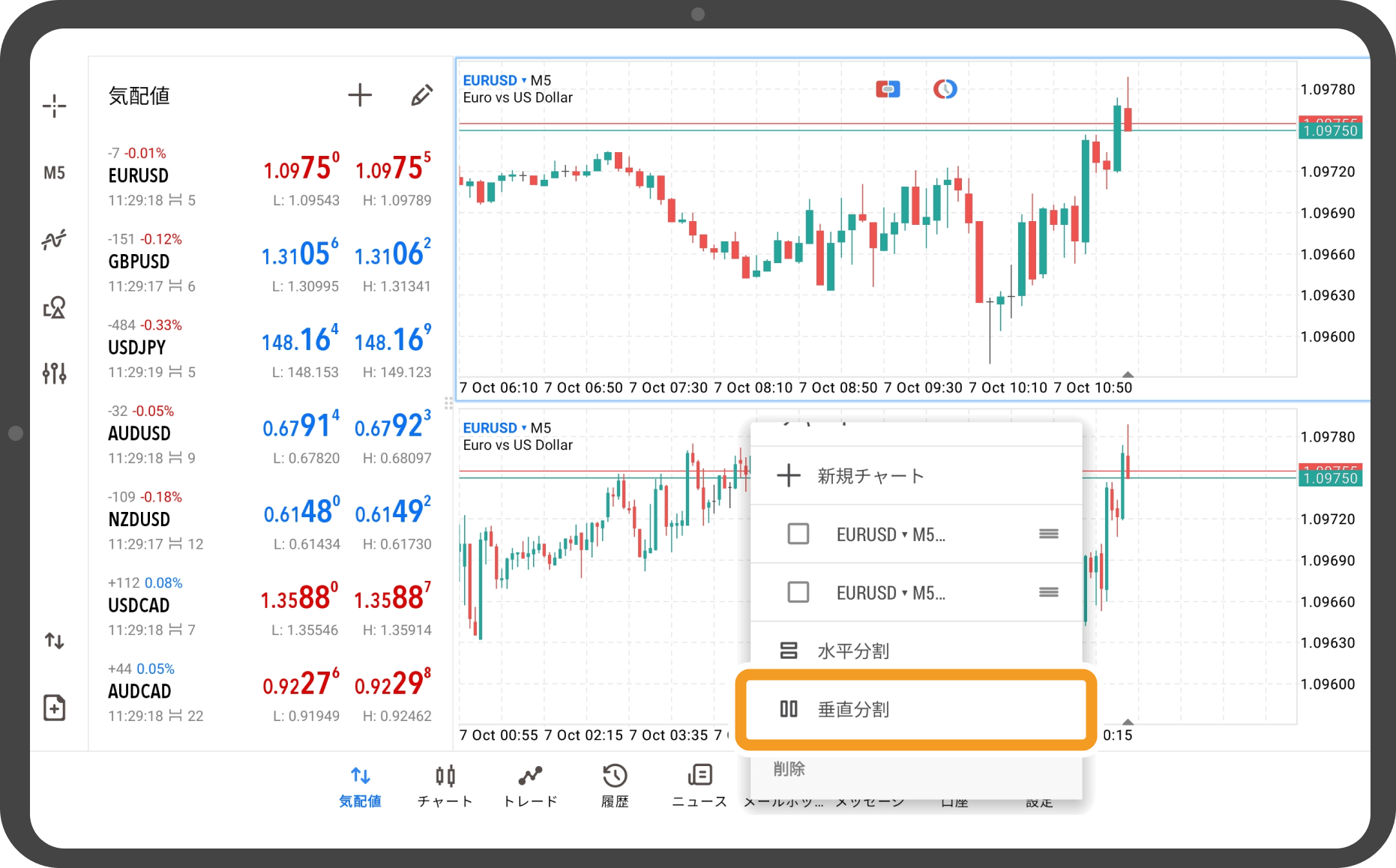The height and width of the screenshot is (868, 1396).
Task: Open トレード tab in bottom bar
Action: point(530,786)
